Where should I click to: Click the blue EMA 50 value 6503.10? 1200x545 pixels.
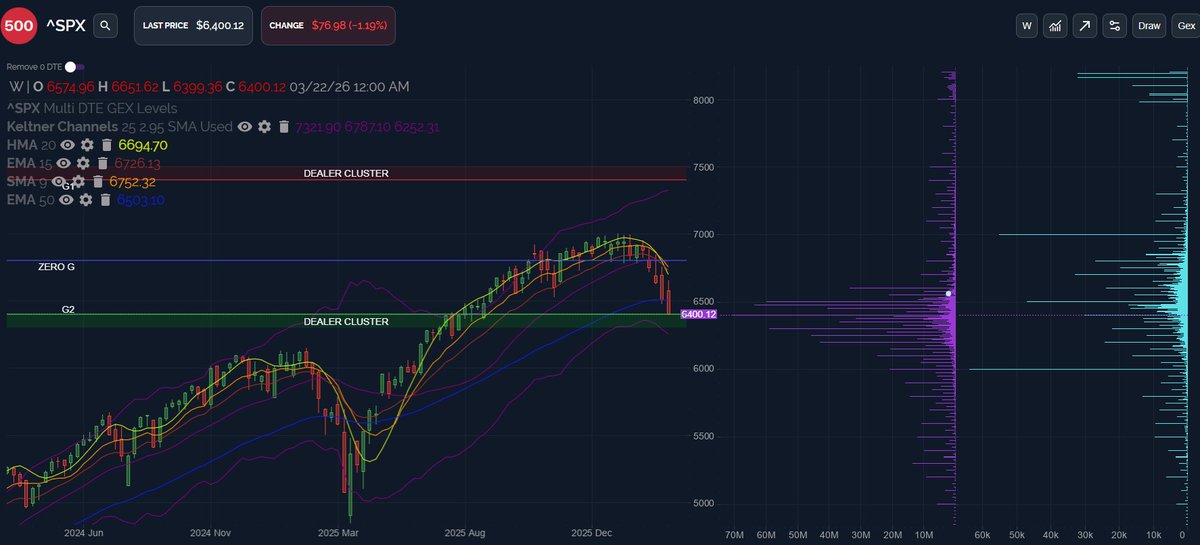(140, 200)
